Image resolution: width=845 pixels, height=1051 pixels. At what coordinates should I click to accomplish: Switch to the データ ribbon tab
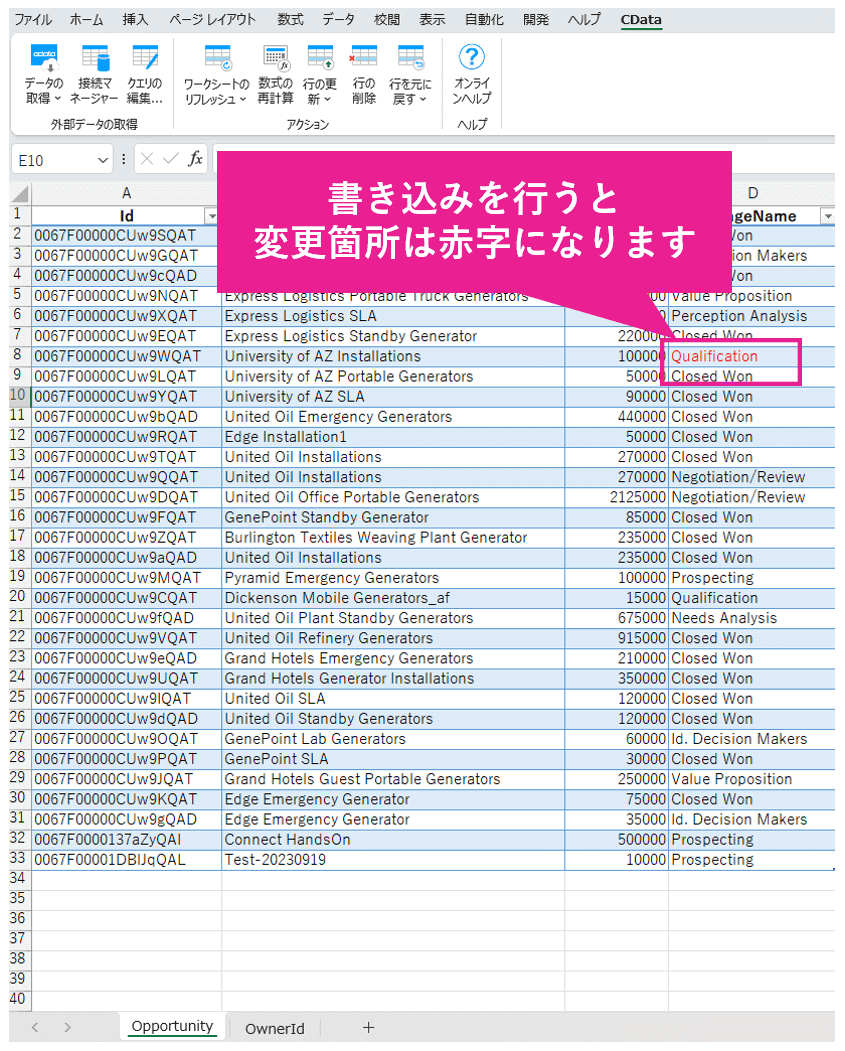[x=338, y=19]
